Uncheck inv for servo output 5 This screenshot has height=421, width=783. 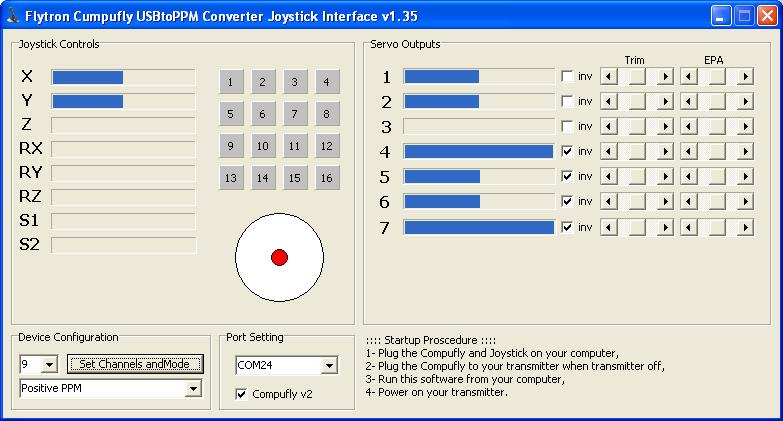[567, 176]
